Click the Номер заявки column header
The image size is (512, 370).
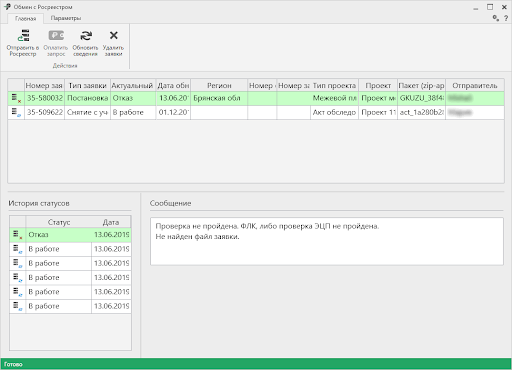44,86
